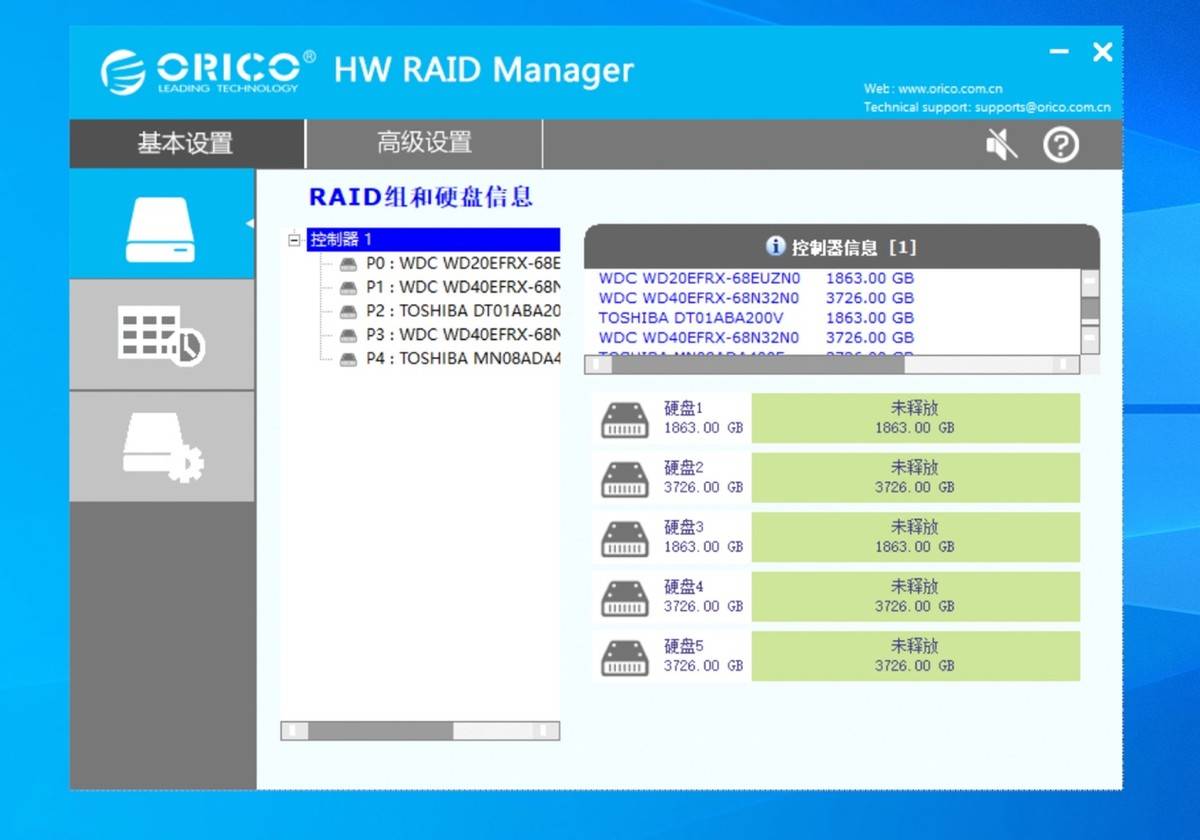Click the 硬盘2 label text
The height and width of the screenshot is (840, 1200).
684,468
